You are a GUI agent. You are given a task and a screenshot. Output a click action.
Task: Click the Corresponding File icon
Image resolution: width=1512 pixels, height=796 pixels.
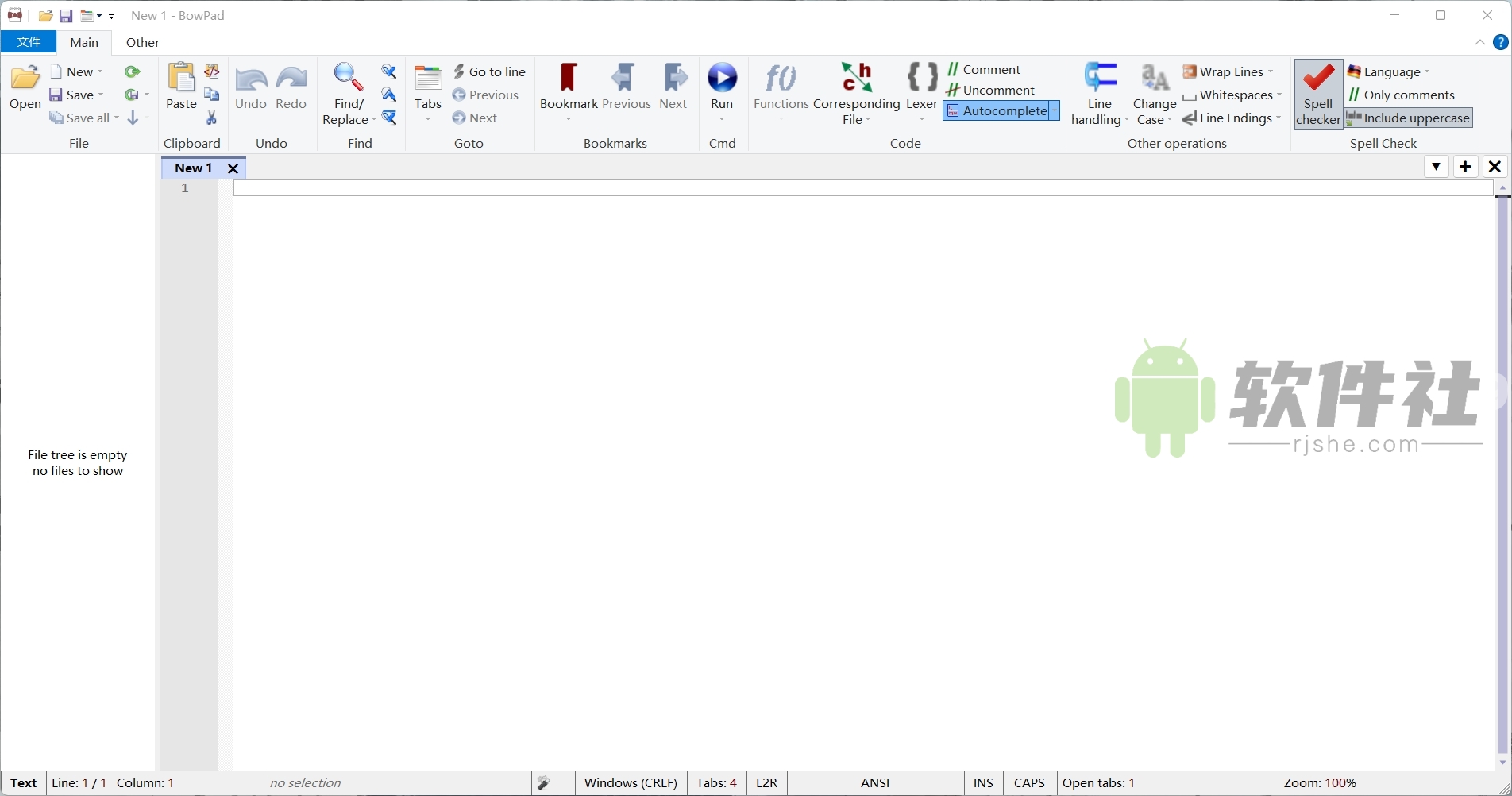pos(856,79)
